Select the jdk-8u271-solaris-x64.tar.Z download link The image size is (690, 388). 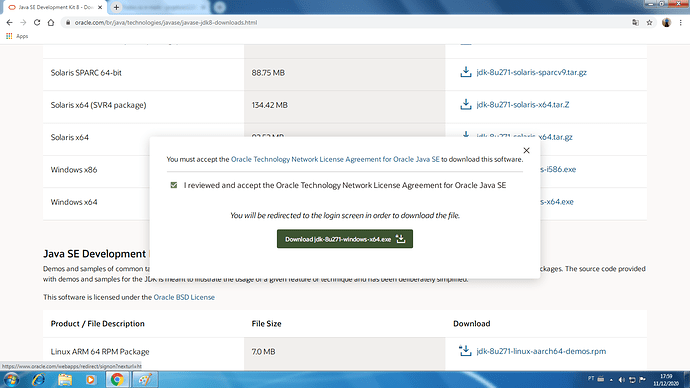(522, 105)
